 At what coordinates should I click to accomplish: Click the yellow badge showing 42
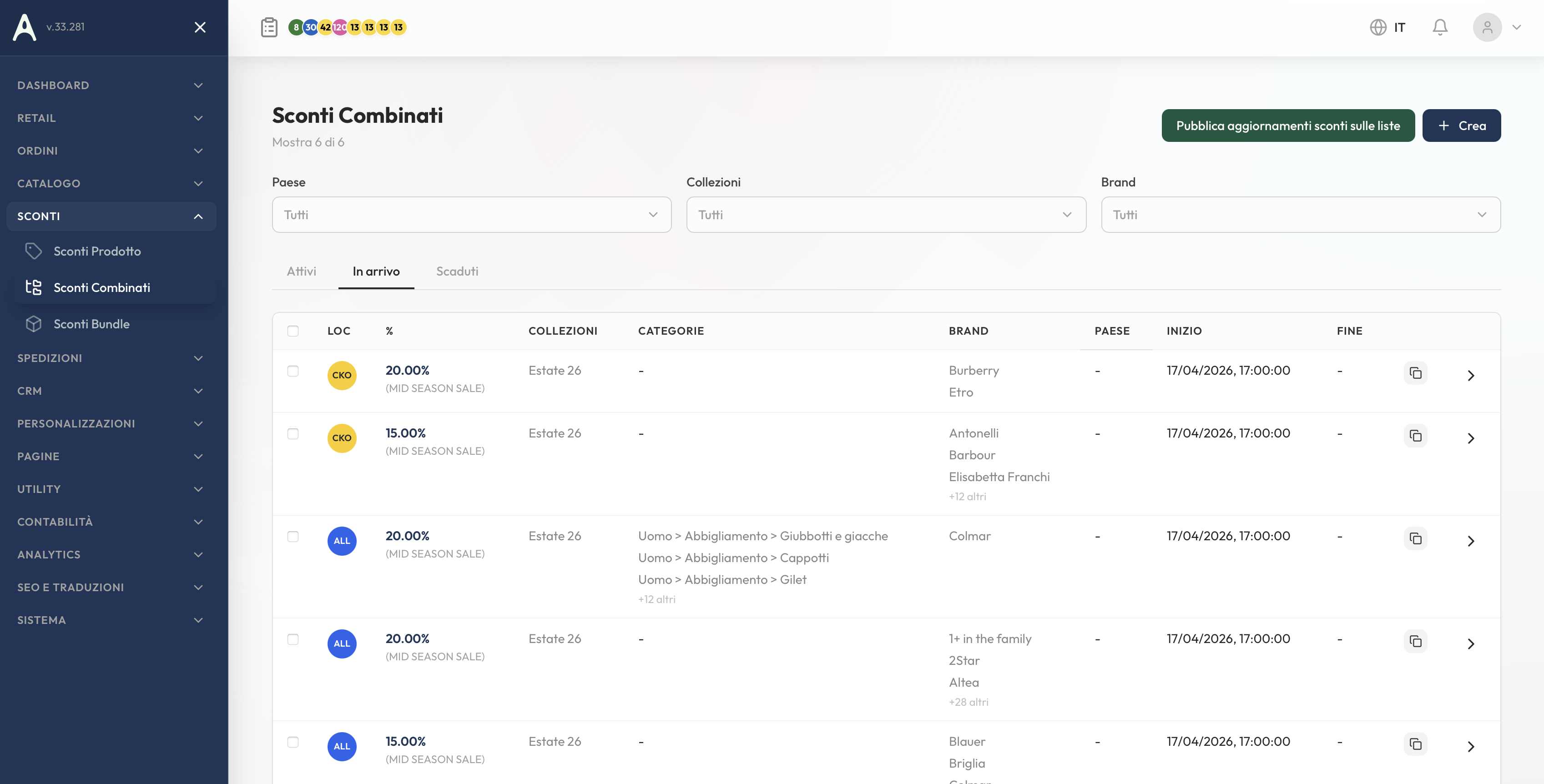325,27
